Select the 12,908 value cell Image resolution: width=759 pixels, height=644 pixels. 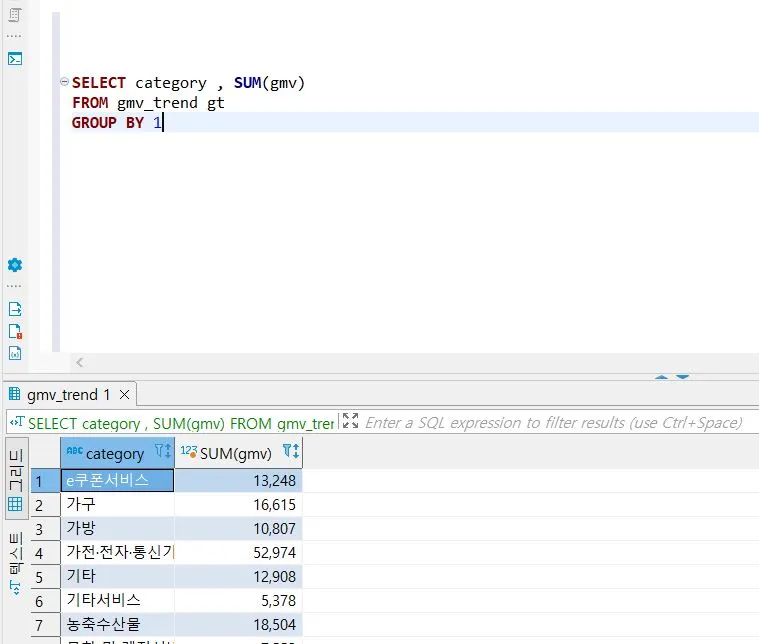238,576
